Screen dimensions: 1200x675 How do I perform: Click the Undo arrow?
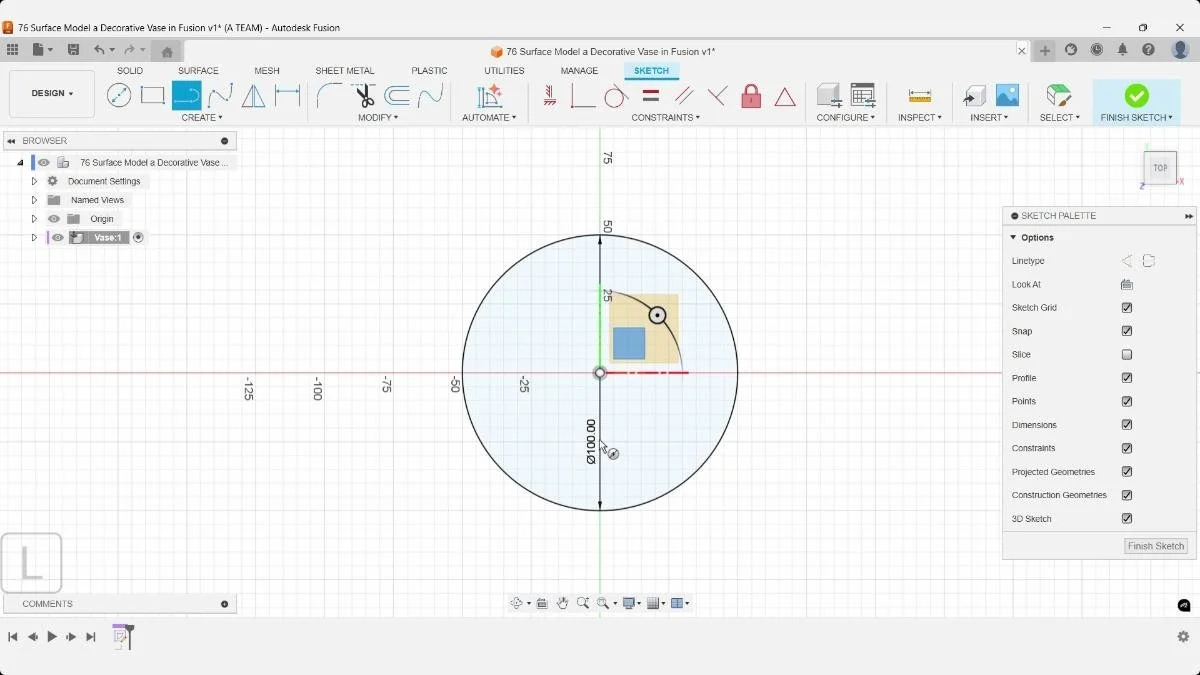pos(99,50)
